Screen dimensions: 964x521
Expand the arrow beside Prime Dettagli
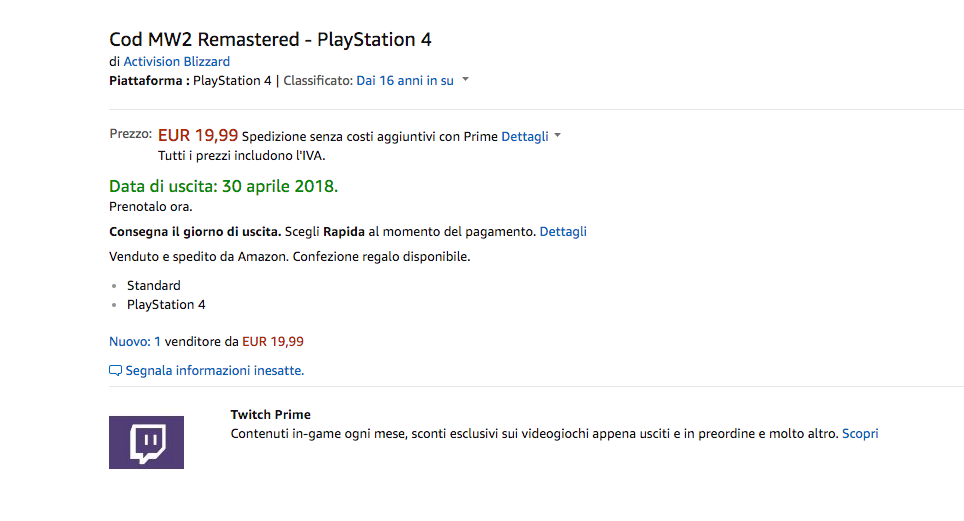pos(558,136)
